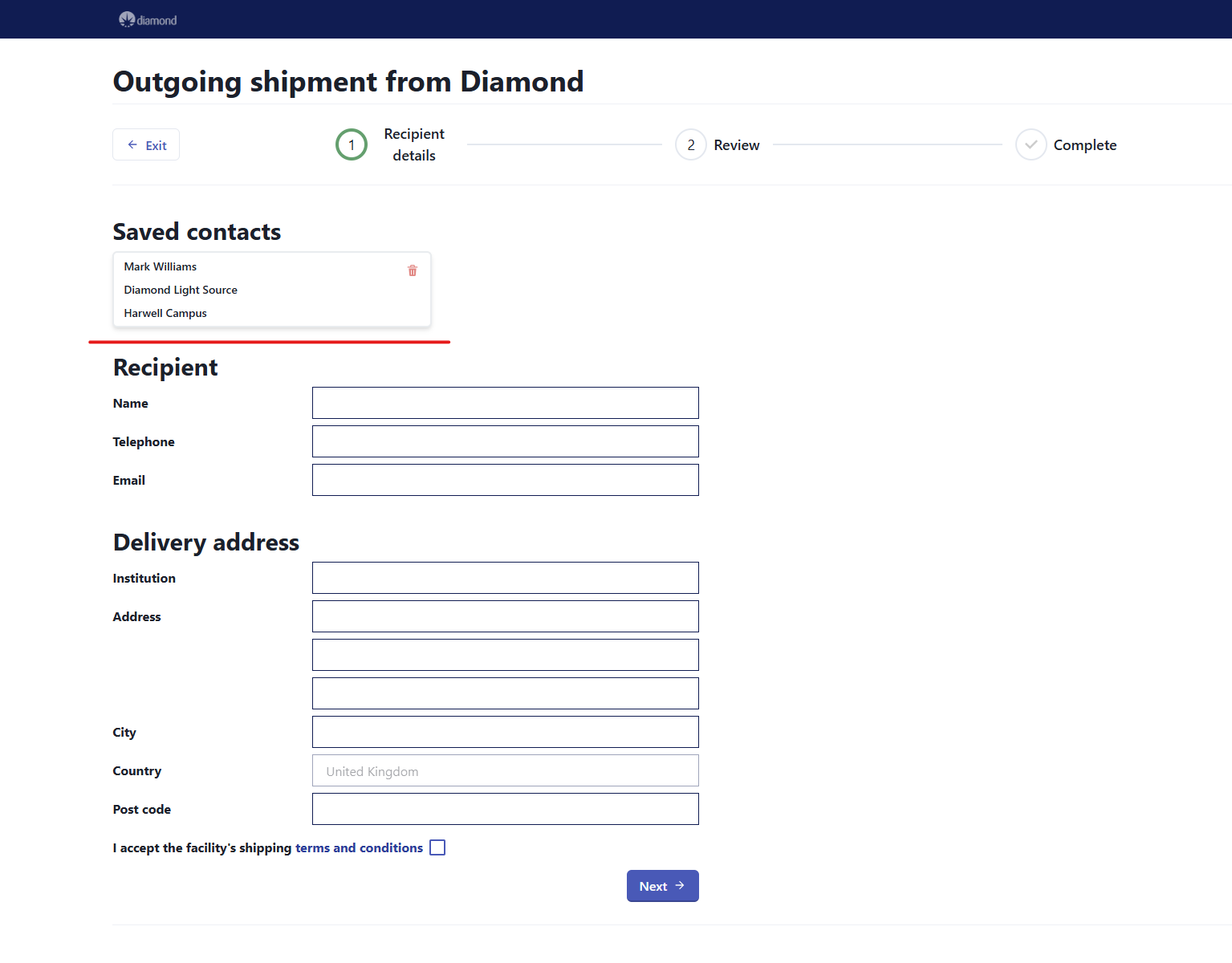Click the Review step label
The width and height of the screenshot is (1232, 963).
tap(737, 145)
